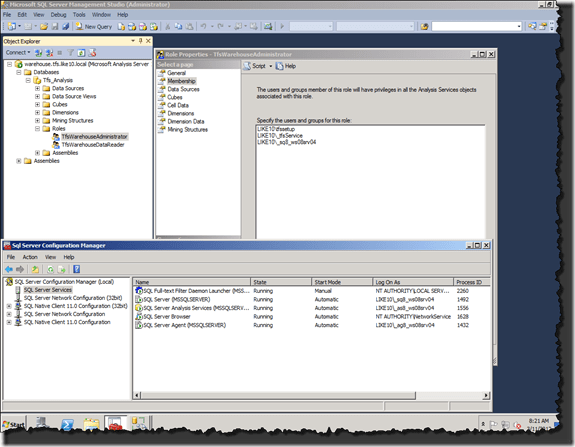The width and height of the screenshot is (575, 447).
Task: Select the Mining Structures page in Role Properties
Action: coord(187,129)
